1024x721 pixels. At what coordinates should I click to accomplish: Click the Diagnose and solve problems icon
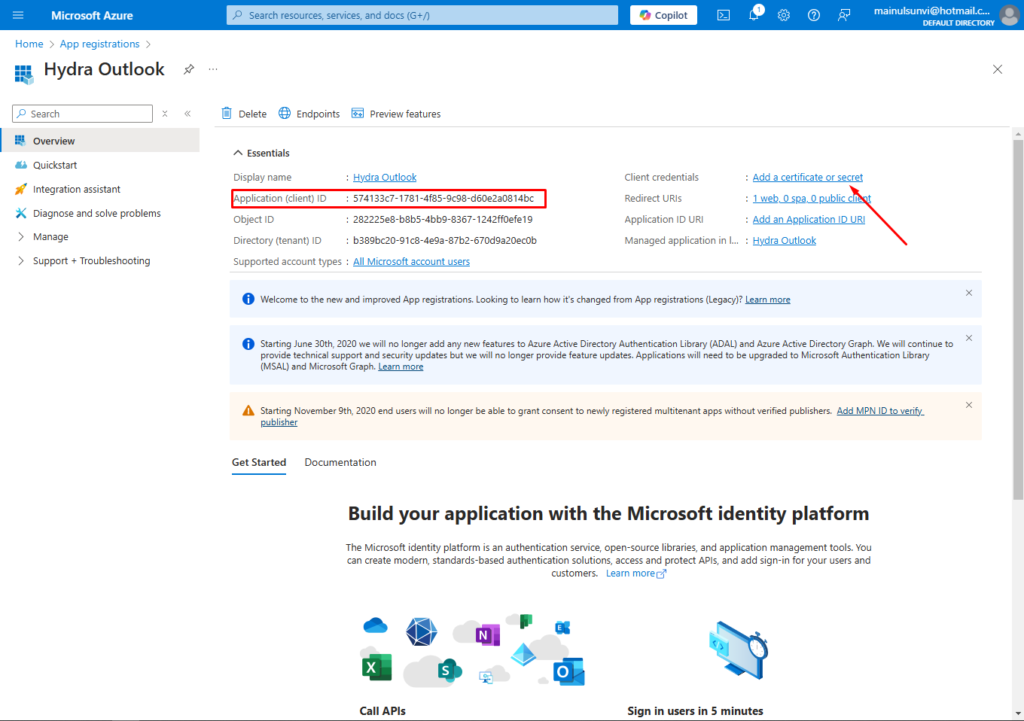21,213
